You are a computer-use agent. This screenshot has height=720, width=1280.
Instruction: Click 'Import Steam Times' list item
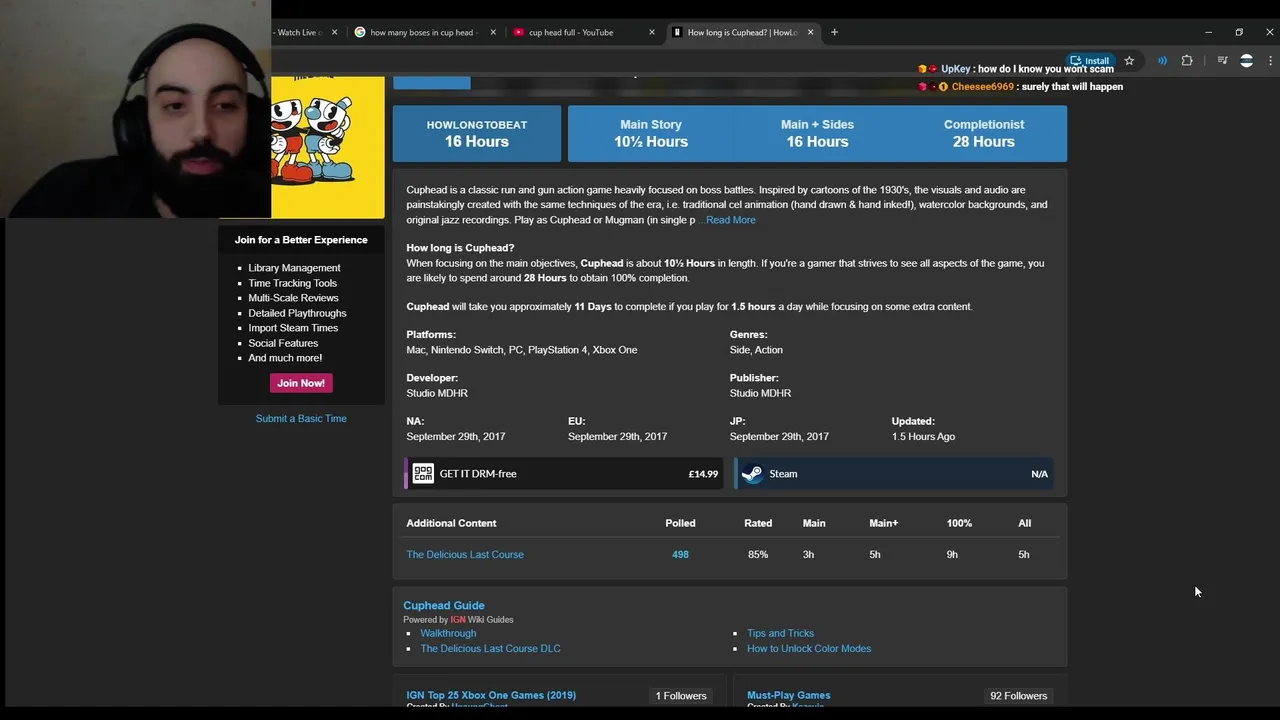293,328
